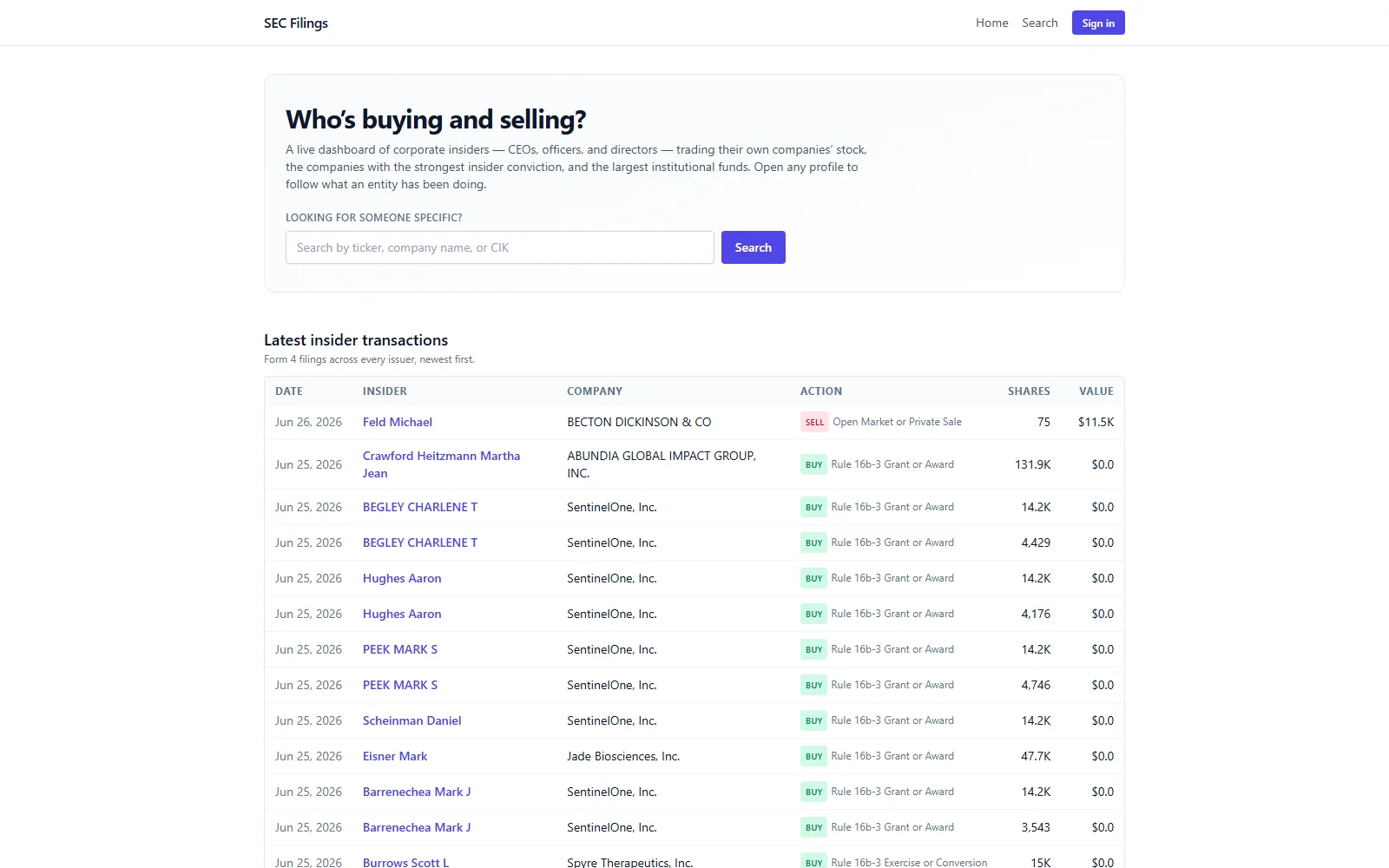Click the SELL badge on Feld Michael row

pyautogui.click(x=814, y=423)
